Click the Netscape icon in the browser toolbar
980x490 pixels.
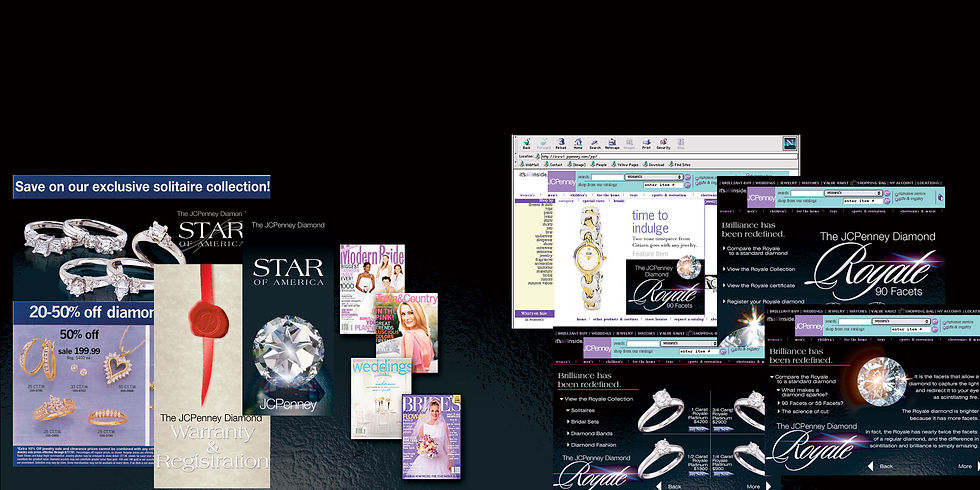(x=612, y=144)
